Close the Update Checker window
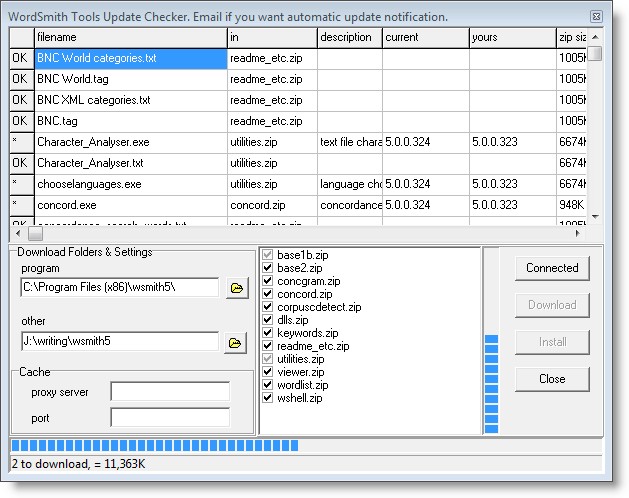This screenshot has height=498, width=629. point(596,17)
